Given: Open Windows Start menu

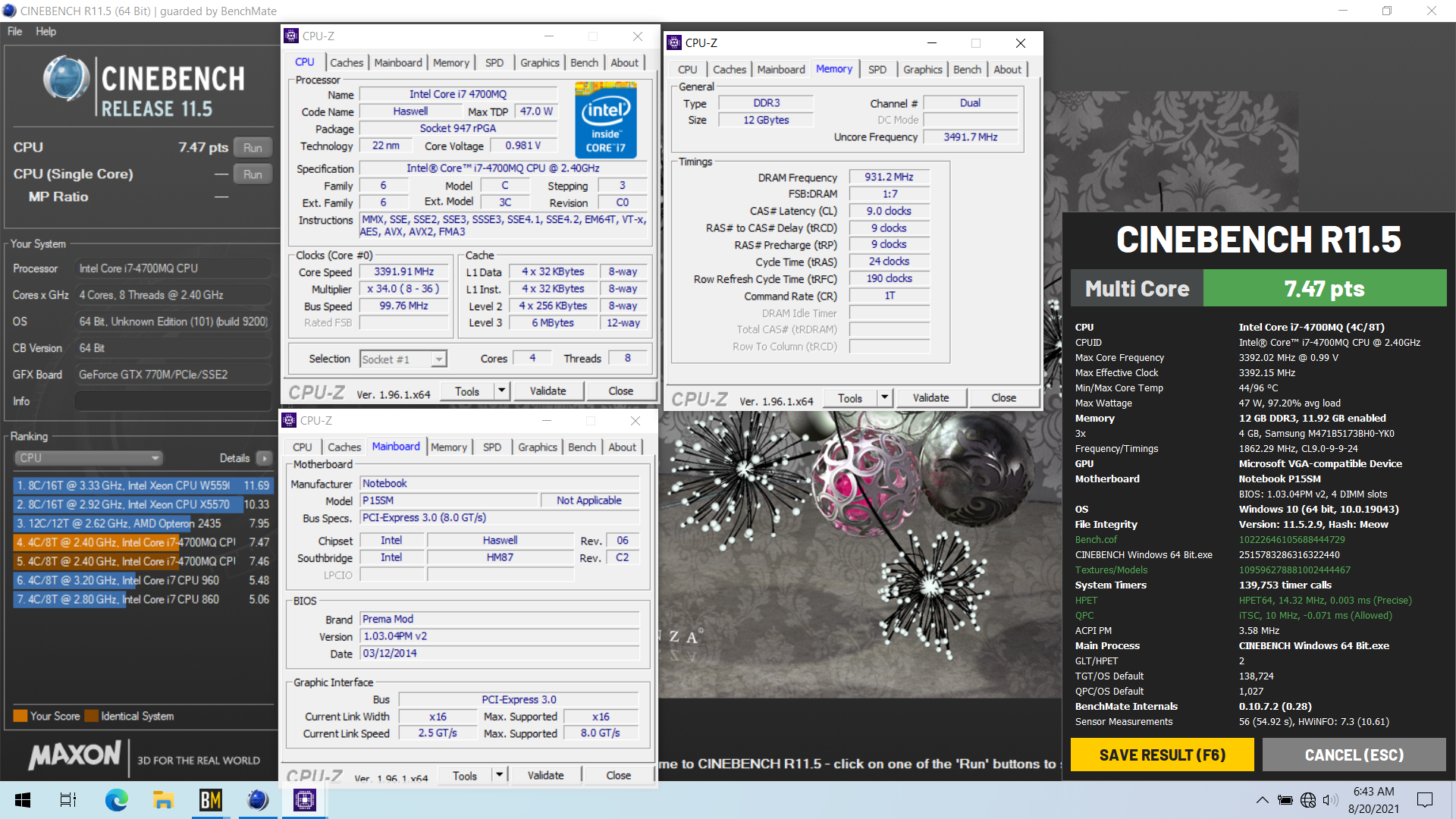Looking at the screenshot, I should (x=23, y=800).
